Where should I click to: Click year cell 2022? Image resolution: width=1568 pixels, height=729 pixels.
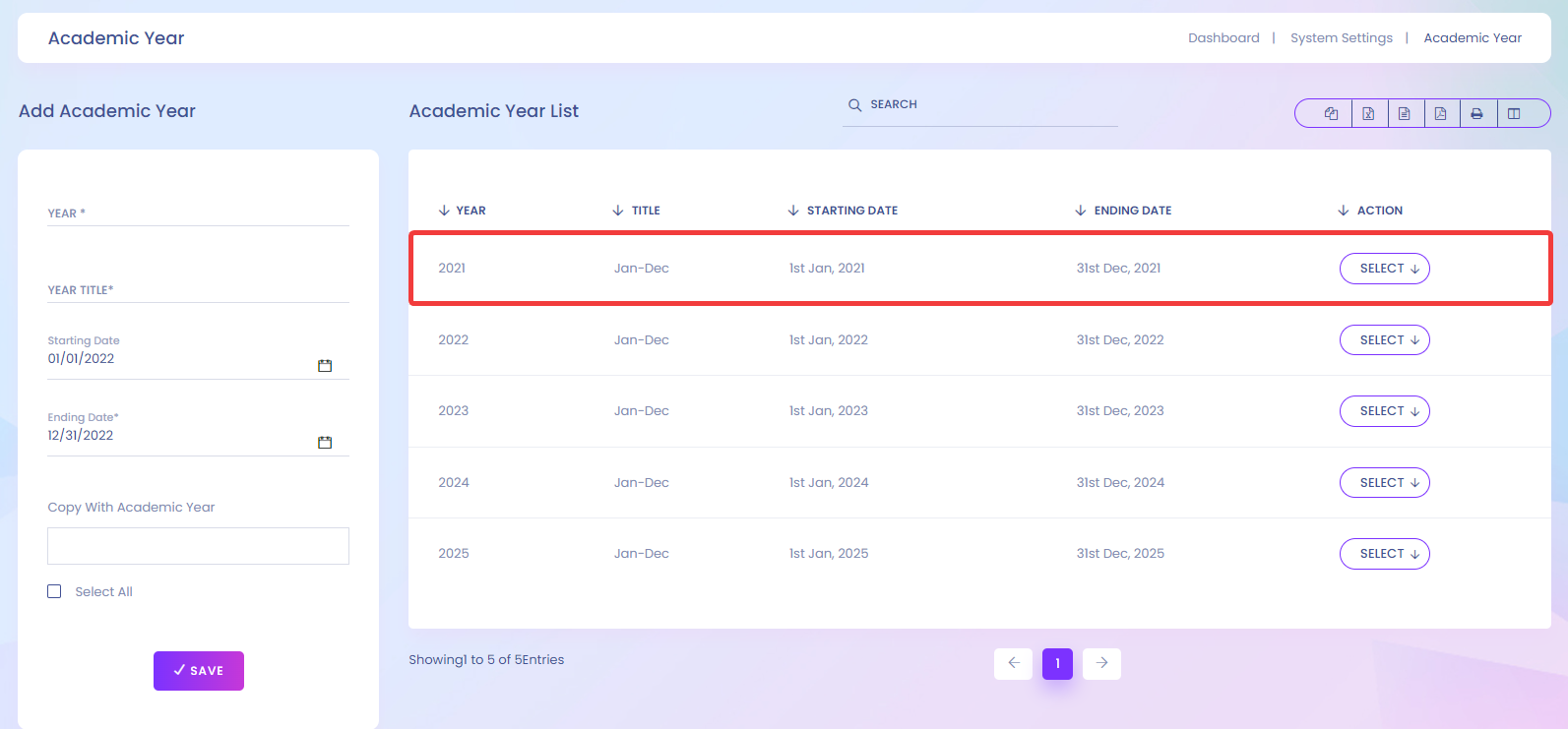click(454, 339)
